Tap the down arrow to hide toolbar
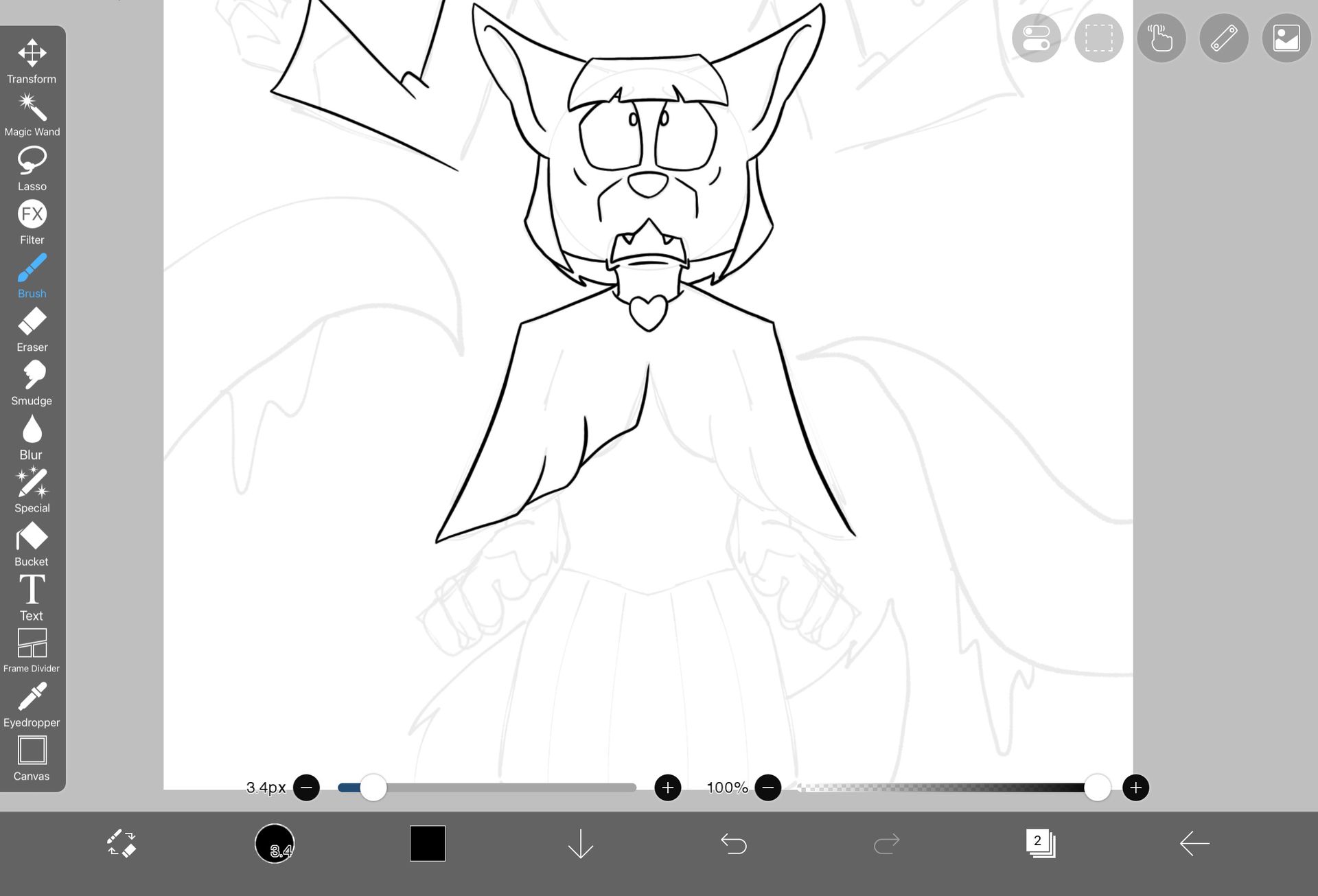The image size is (1318, 896). [581, 843]
